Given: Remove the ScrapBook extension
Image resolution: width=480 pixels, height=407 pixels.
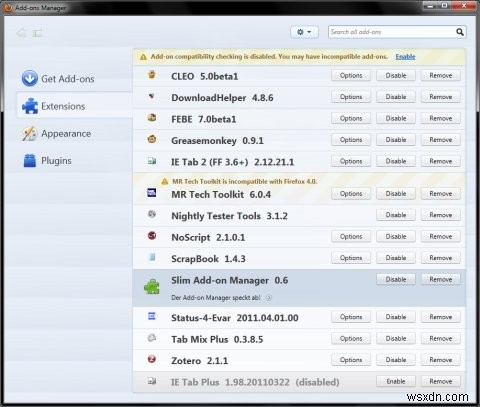Looking at the screenshot, I should click(440, 258).
